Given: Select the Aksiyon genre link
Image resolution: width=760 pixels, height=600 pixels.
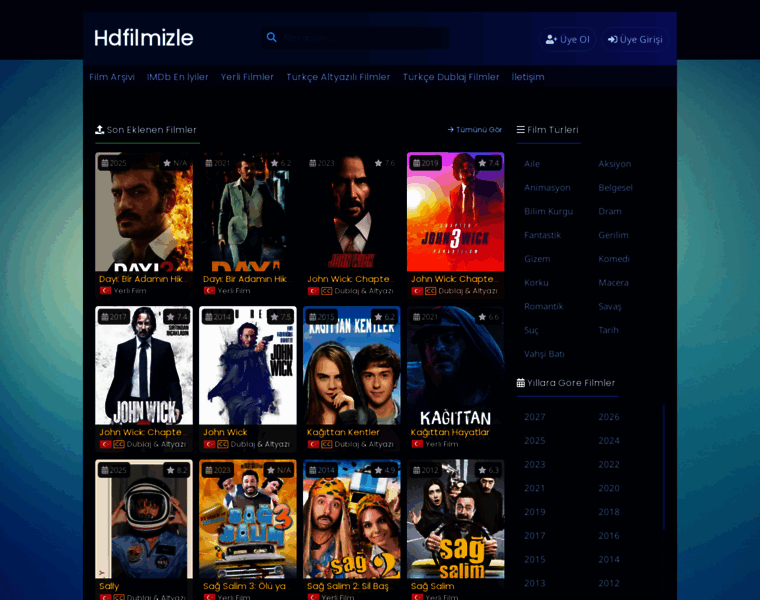Looking at the screenshot, I should [x=614, y=163].
